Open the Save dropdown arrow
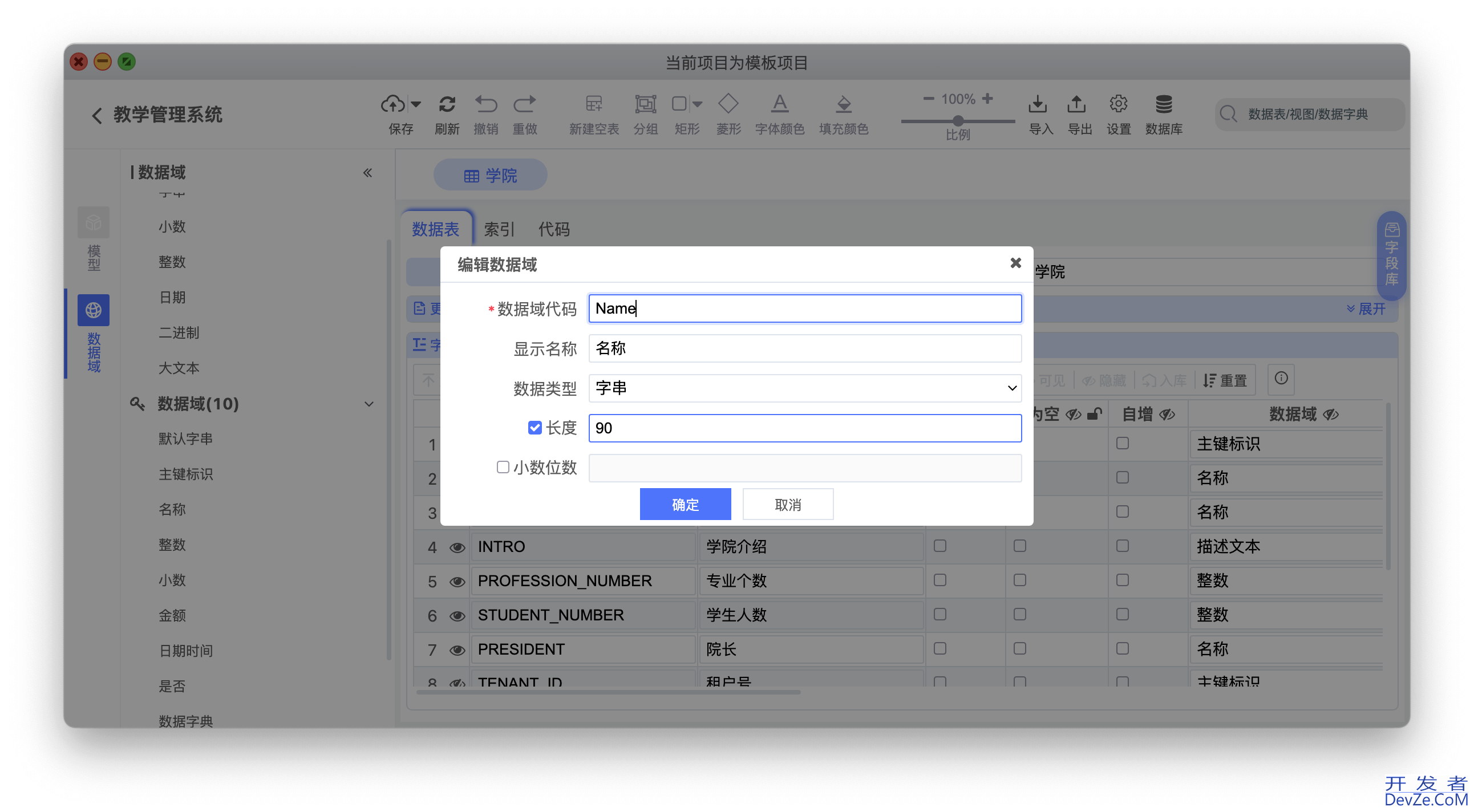Image resolution: width=1474 pixels, height=812 pixels. 416,104
